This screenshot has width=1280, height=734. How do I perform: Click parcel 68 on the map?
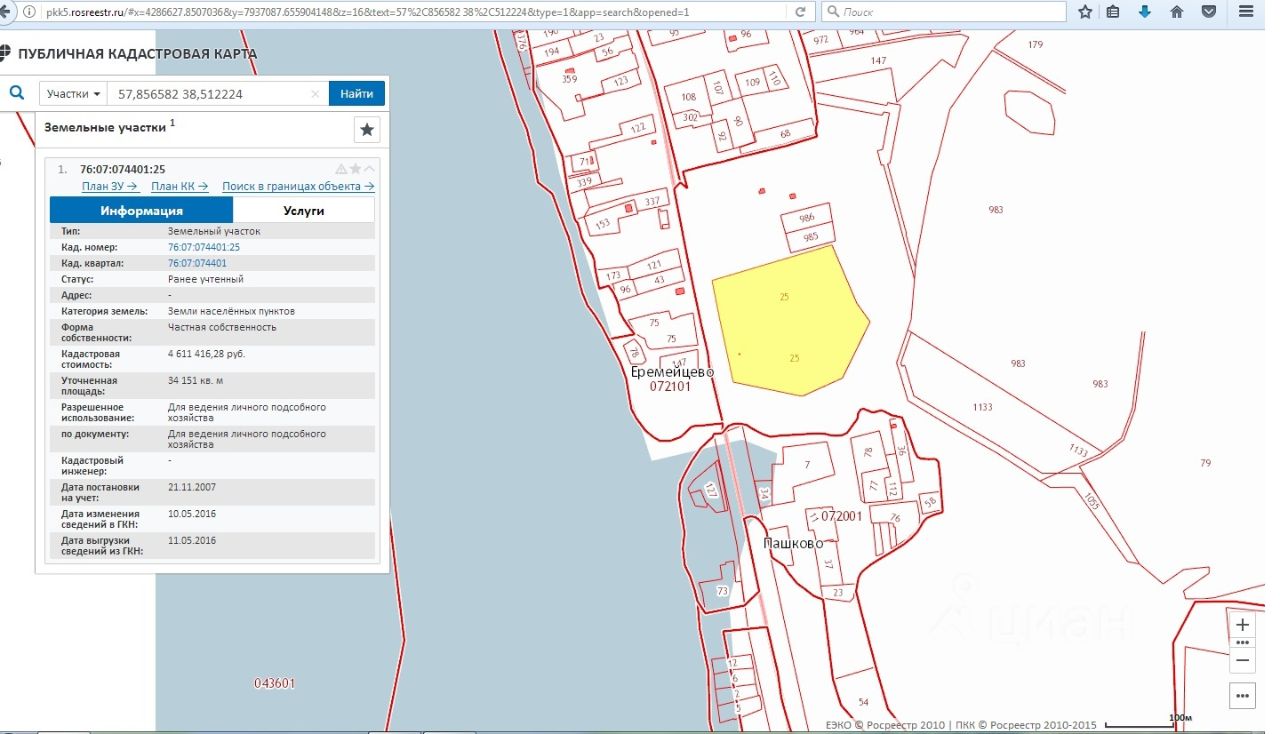click(x=785, y=134)
